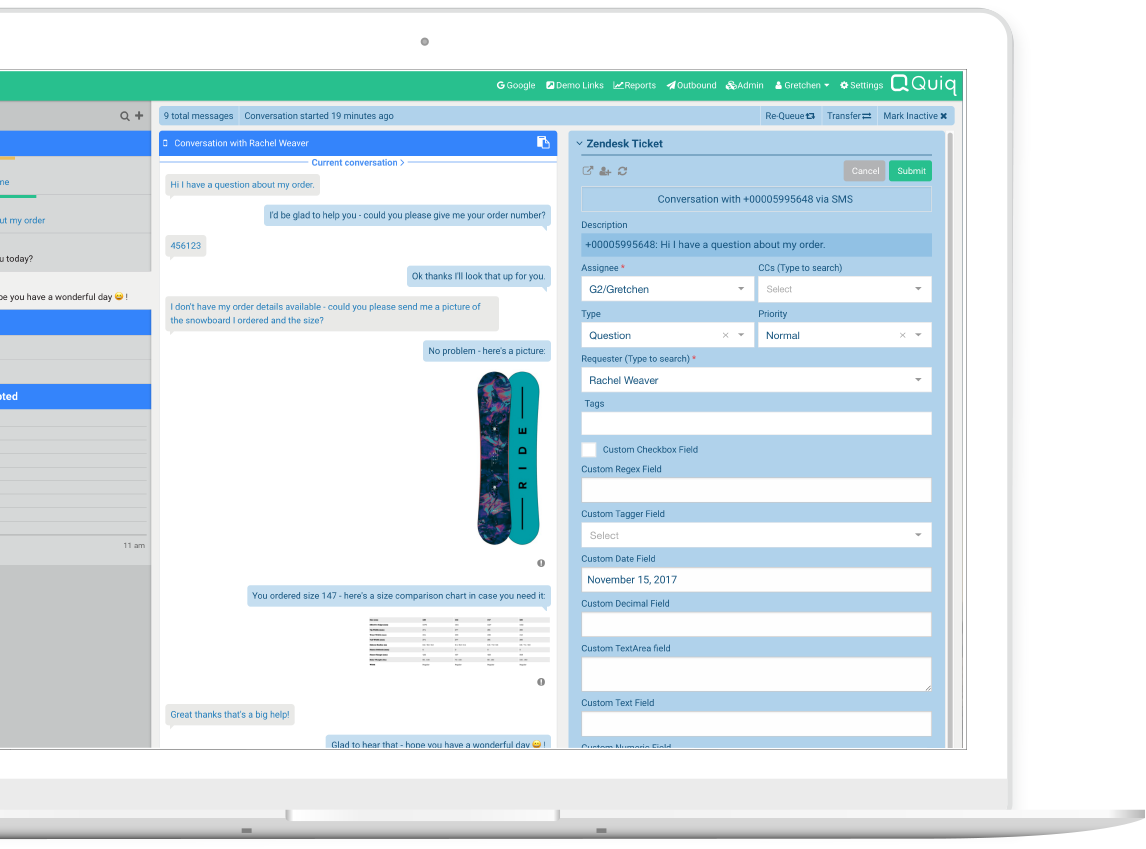Click the add user icon in the Zendesk Ticket panel
Screen dimensions: 1146x849
(x=605, y=171)
